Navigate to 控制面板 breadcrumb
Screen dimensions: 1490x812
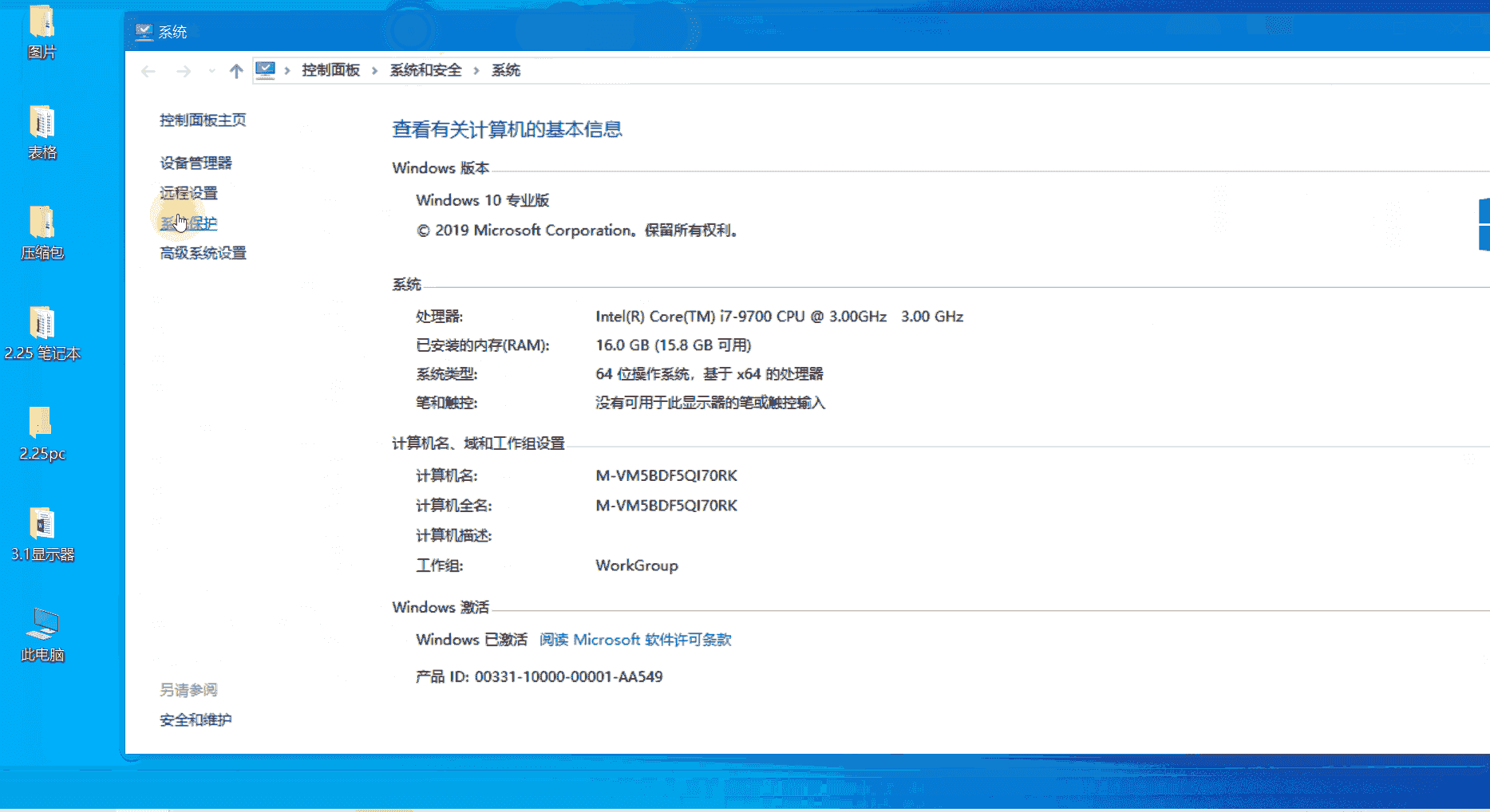(330, 70)
